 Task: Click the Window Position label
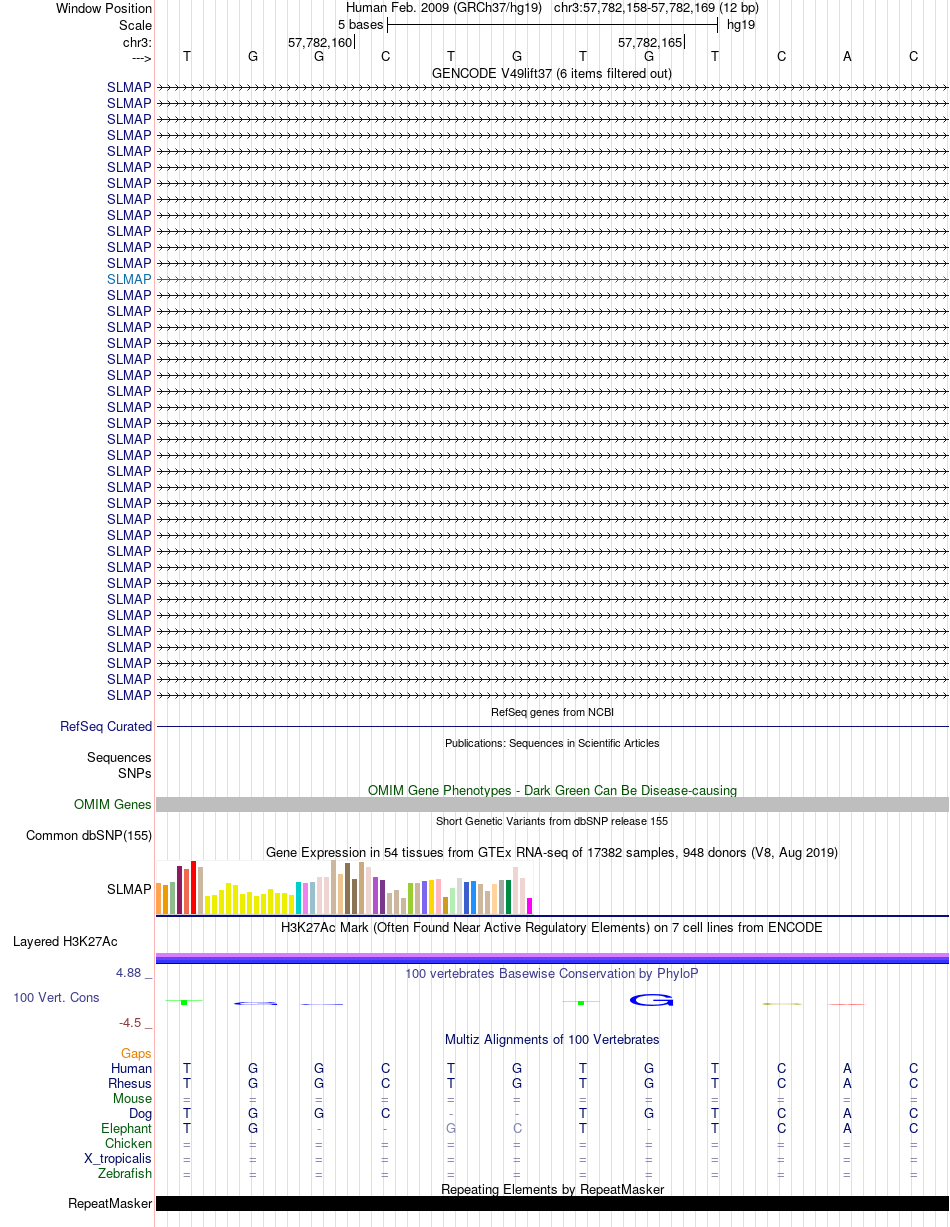[x=104, y=8]
